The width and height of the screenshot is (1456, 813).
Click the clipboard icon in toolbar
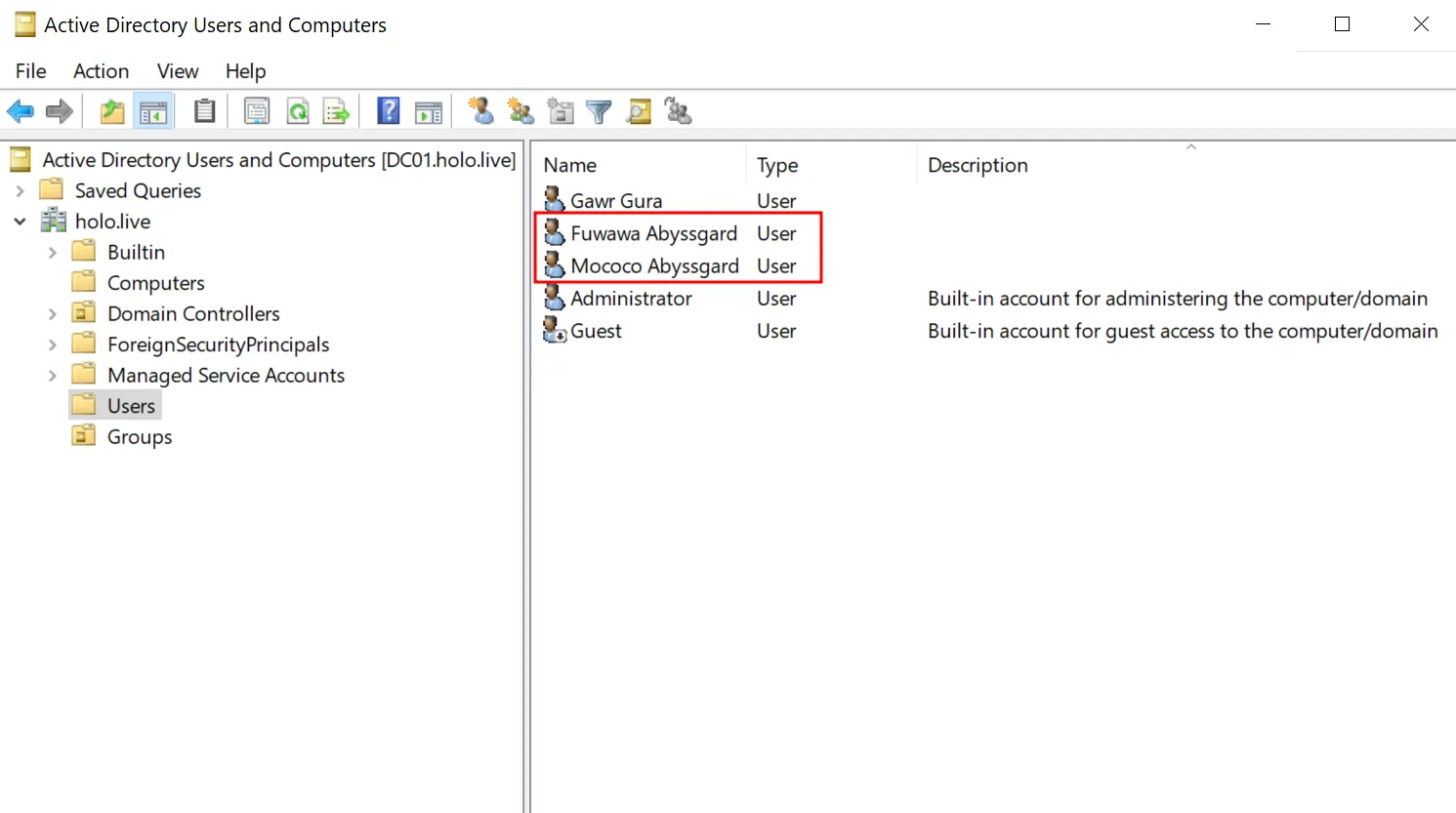[204, 111]
